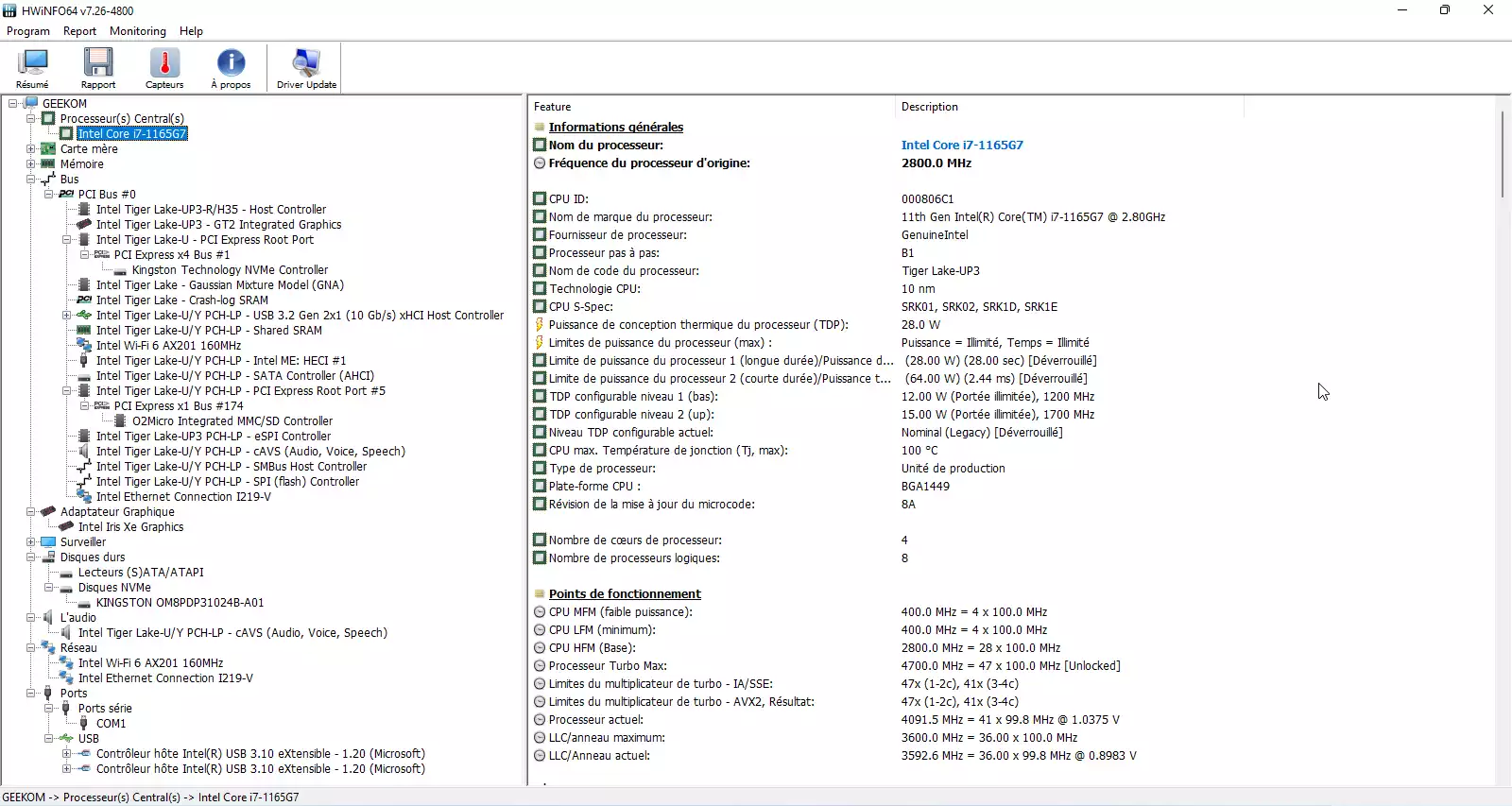Select the Intel Iris Xe Graphics icon

pos(66,527)
